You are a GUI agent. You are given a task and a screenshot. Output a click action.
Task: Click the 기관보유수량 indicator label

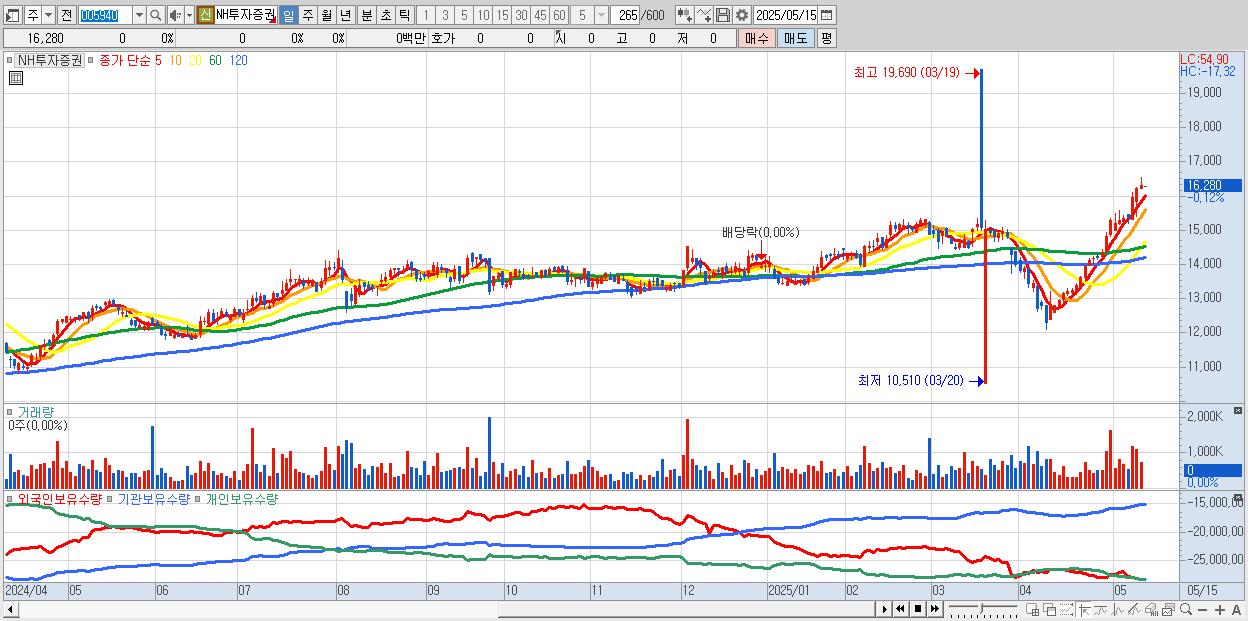pos(153,498)
